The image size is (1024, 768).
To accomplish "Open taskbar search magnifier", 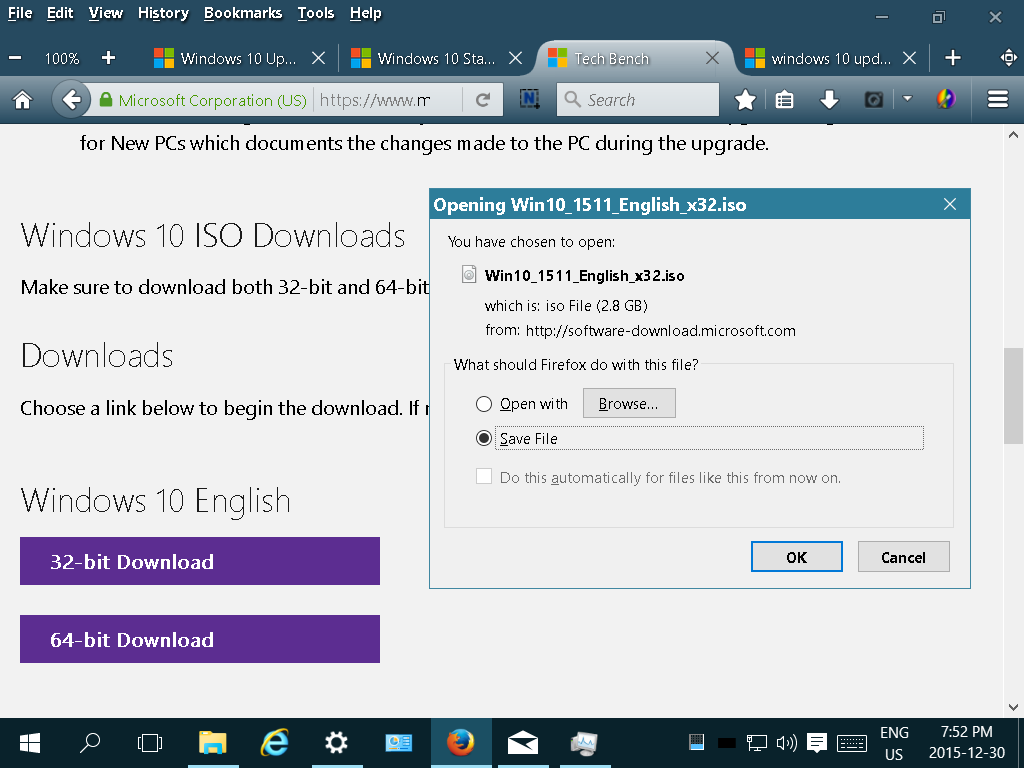I will click(x=89, y=743).
